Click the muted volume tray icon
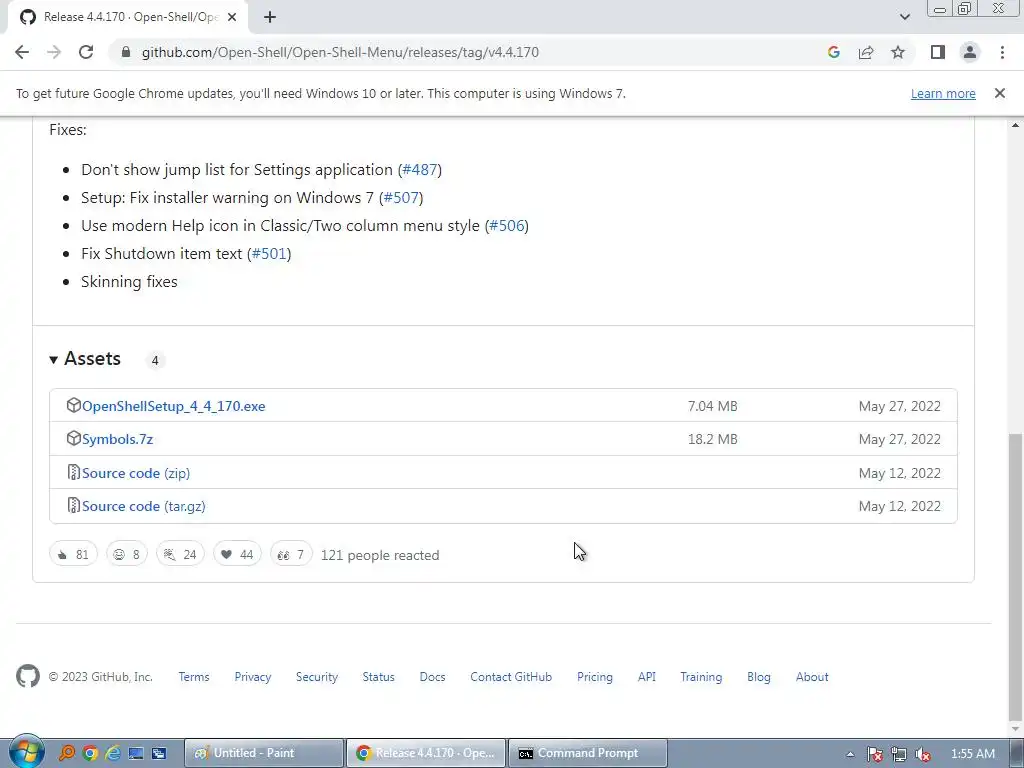This screenshot has width=1024, height=768. pyautogui.click(x=923, y=754)
